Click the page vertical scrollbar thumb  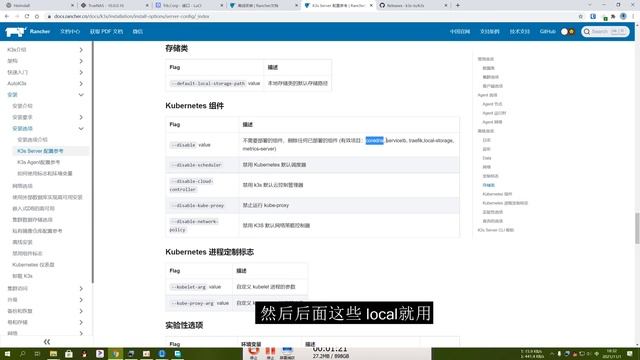(637, 228)
